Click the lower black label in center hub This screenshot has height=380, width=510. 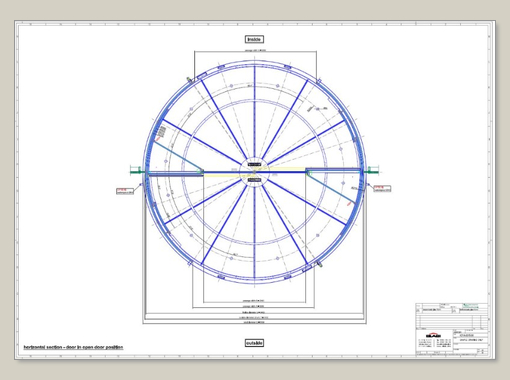point(254,180)
